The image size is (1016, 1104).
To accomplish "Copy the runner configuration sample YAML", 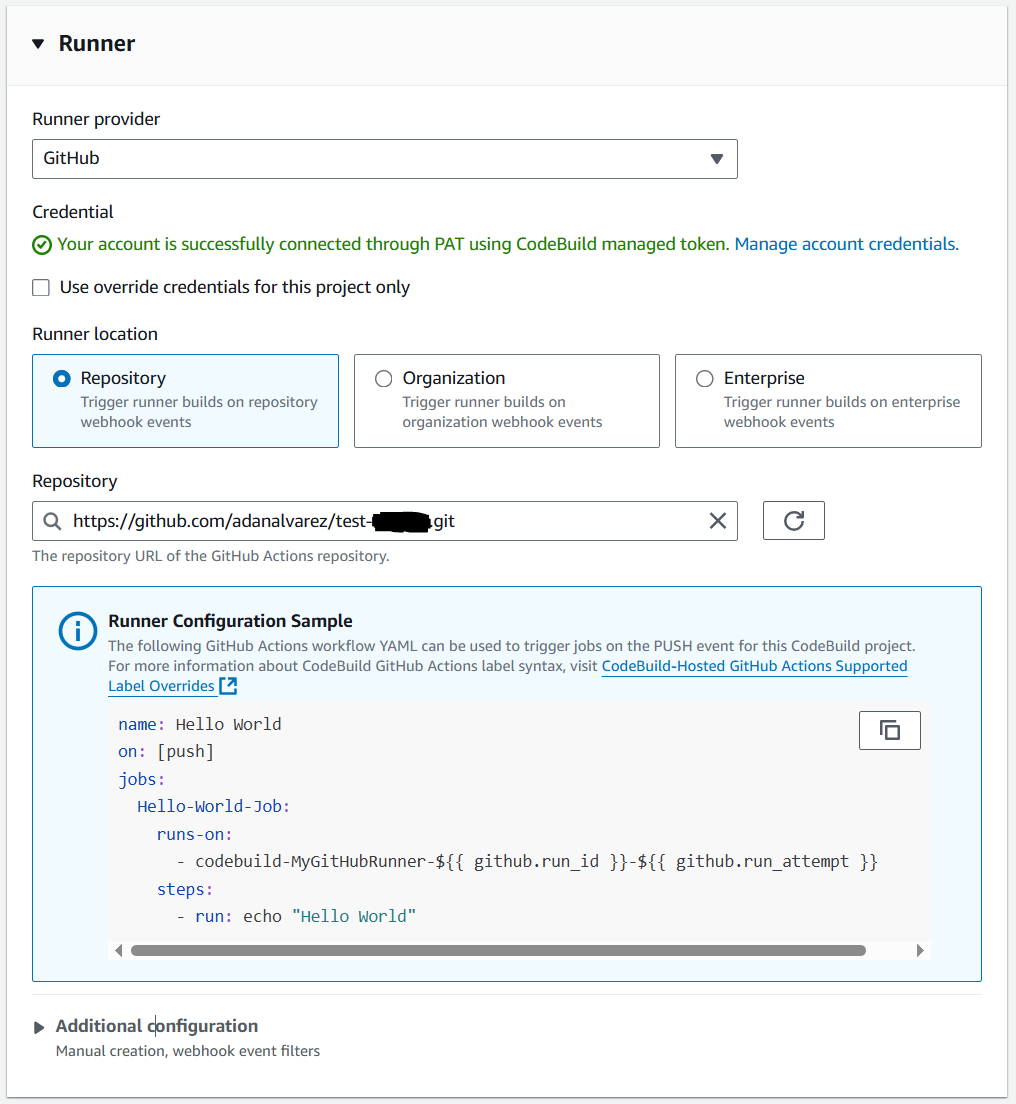I will click(889, 730).
